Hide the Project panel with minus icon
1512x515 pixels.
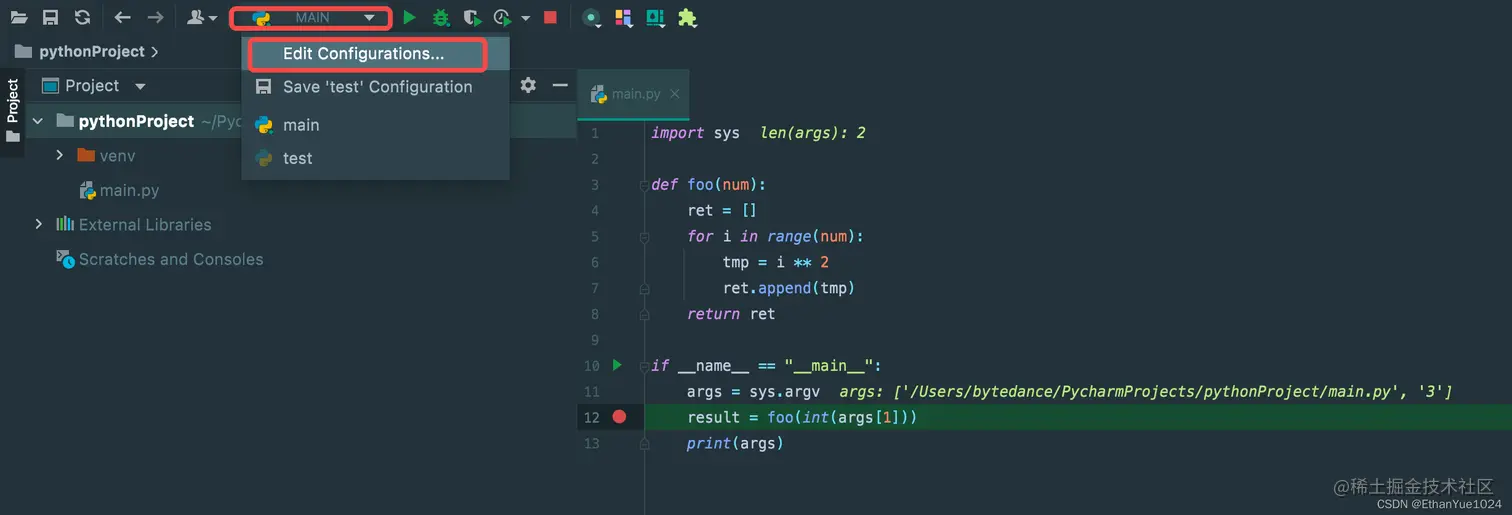(560, 86)
